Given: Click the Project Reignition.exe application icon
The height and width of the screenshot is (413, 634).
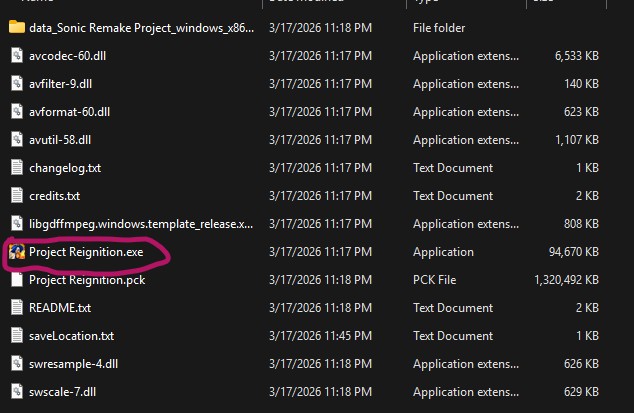Looking at the screenshot, I should point(16,252).
